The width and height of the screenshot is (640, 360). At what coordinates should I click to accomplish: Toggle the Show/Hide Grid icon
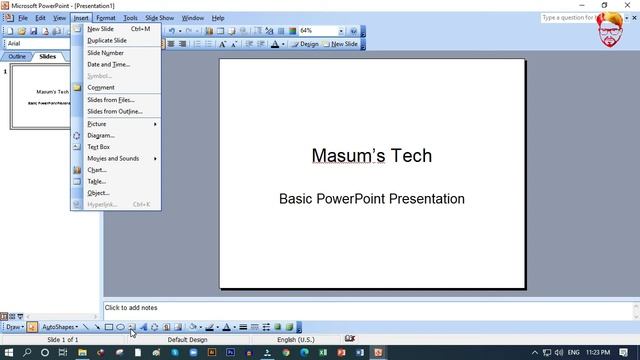(281, 31)
